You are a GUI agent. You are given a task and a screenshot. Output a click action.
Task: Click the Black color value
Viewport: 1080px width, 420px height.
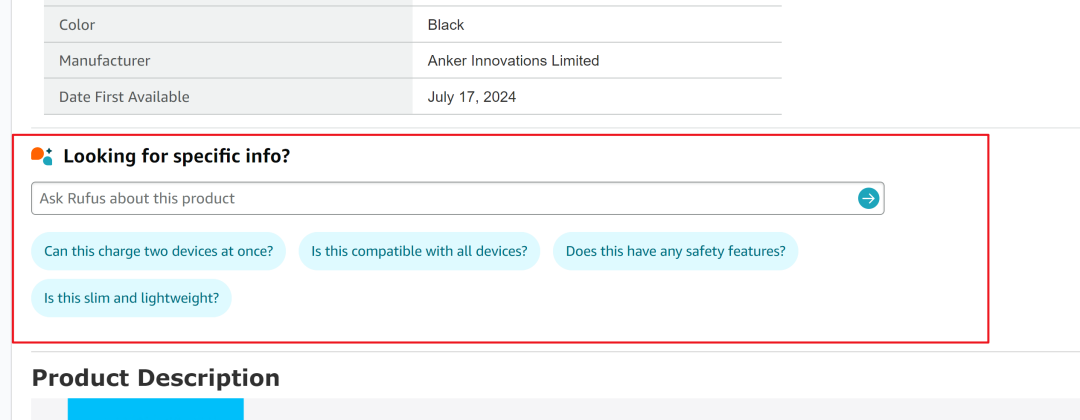446,25
